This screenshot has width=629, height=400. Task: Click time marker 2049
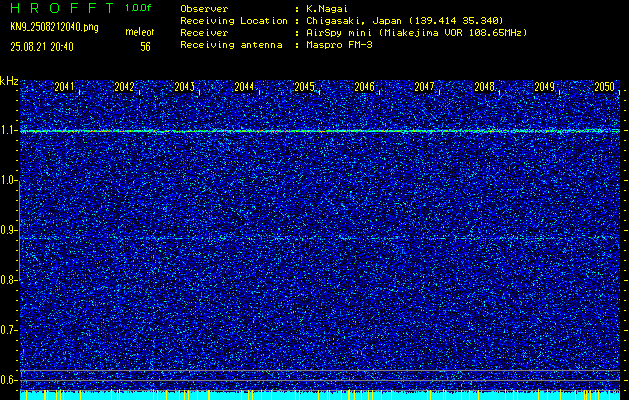545,87
